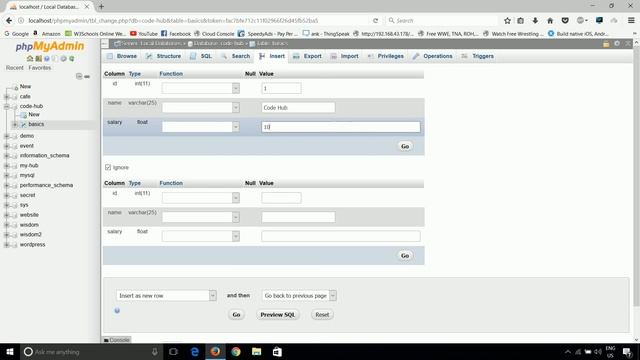The width and height of the screenshot is (640, 360).
Task: Open the Favorites tables link
Action: 40,68
